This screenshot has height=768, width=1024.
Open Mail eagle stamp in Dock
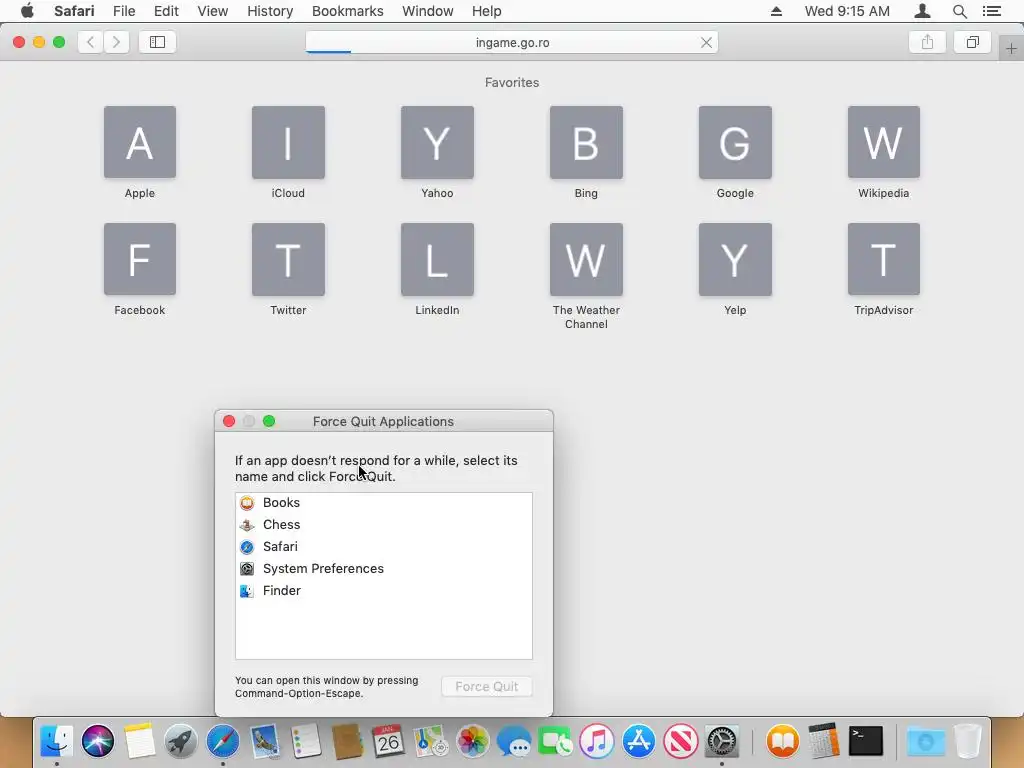coord(264,741)
